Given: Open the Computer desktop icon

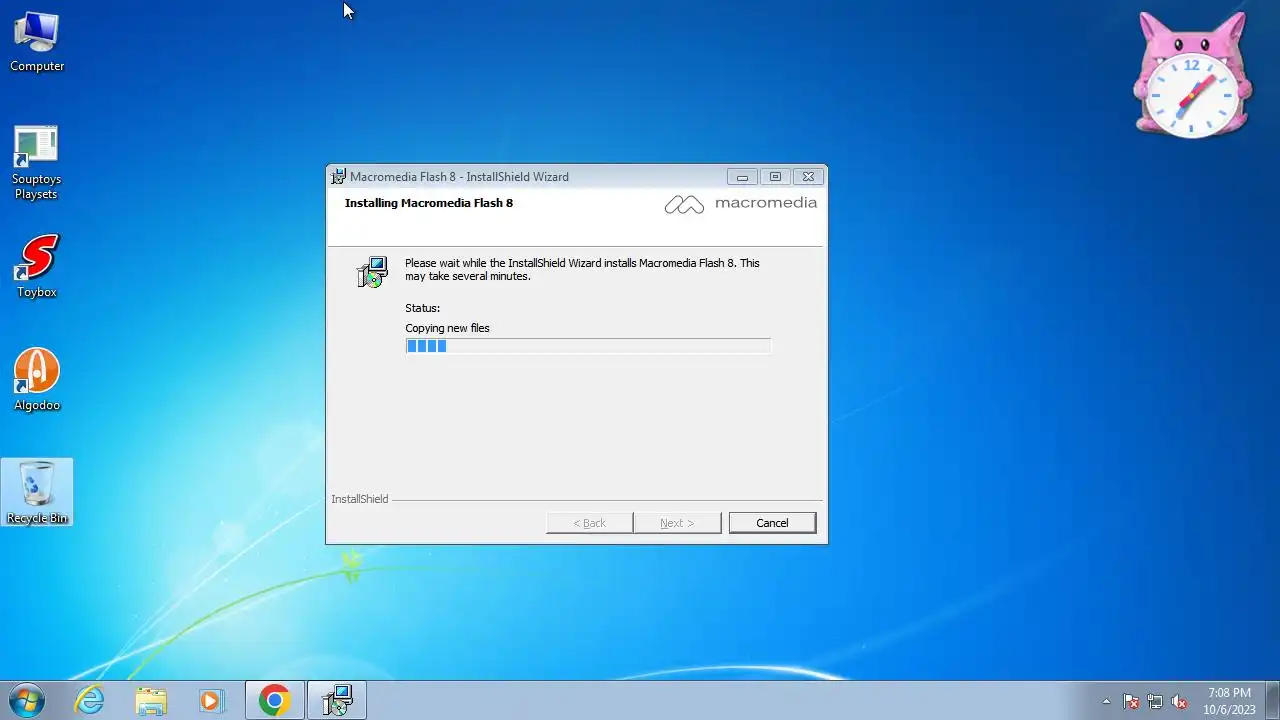Looking at the screenshot, I should (37, 42).
